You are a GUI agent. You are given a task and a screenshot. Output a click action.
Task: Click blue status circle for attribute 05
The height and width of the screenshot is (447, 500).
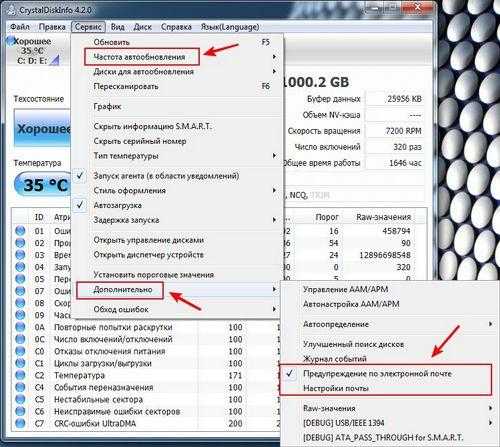[x=20, y=279]
